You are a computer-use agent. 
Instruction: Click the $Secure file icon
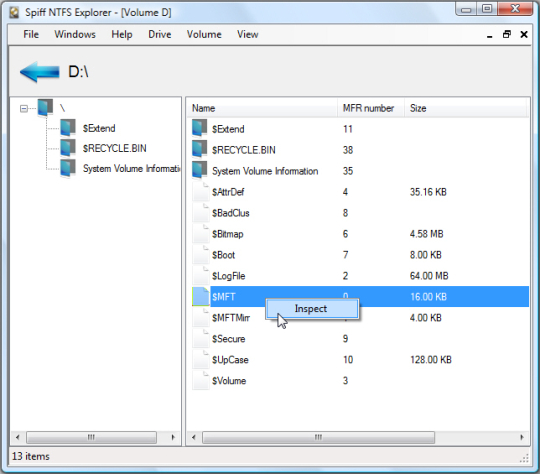[x=201, y=338]
